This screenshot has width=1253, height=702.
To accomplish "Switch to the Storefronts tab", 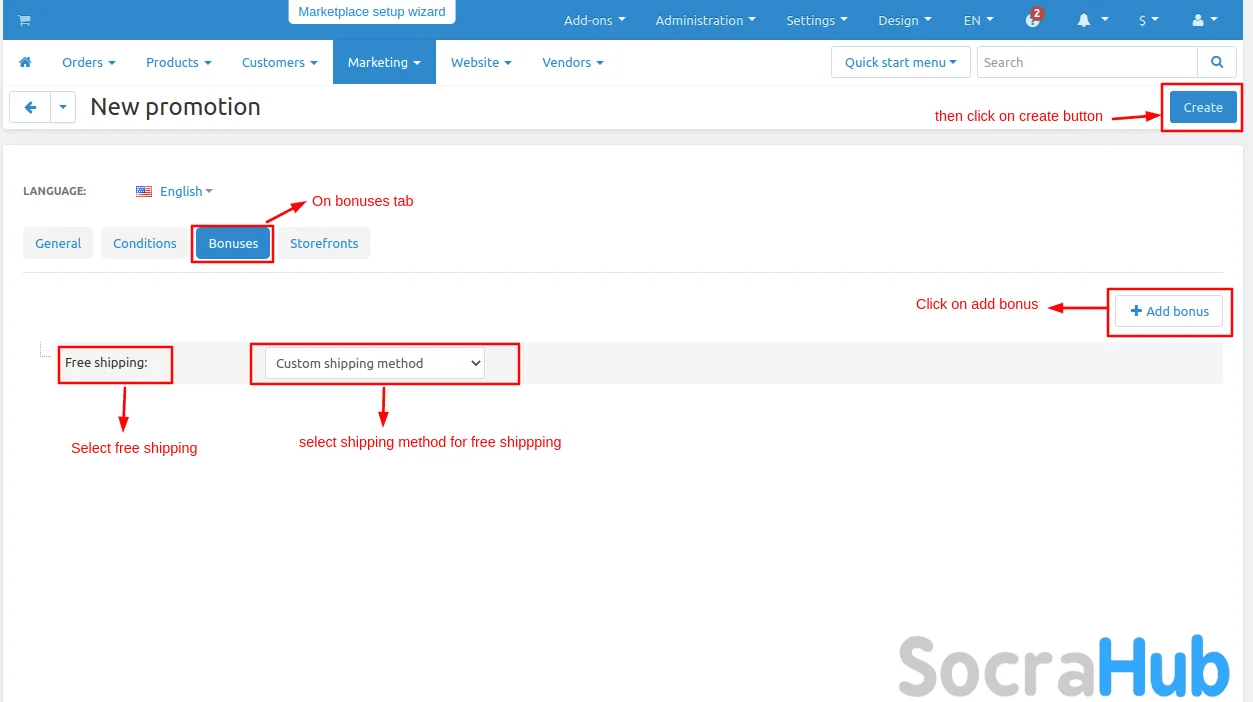I will coord(324,243).
